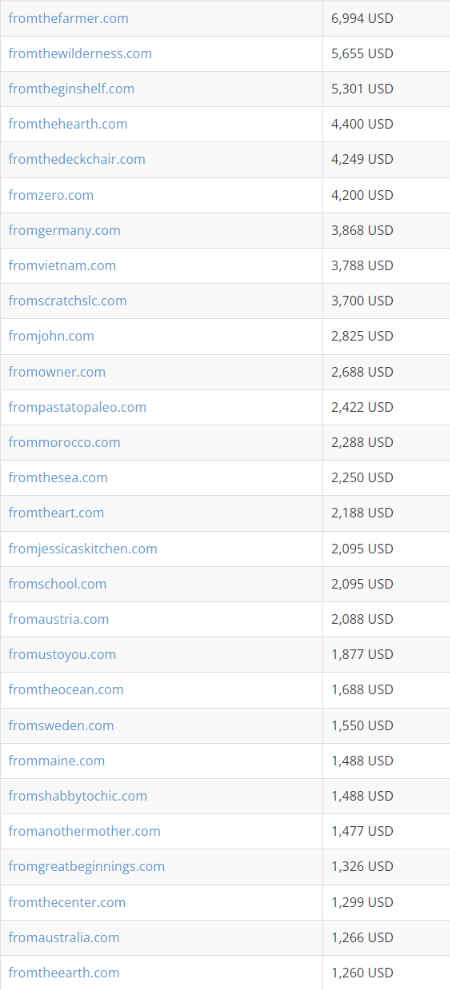Select fromscratchslc.com link

tap(68, 301)
